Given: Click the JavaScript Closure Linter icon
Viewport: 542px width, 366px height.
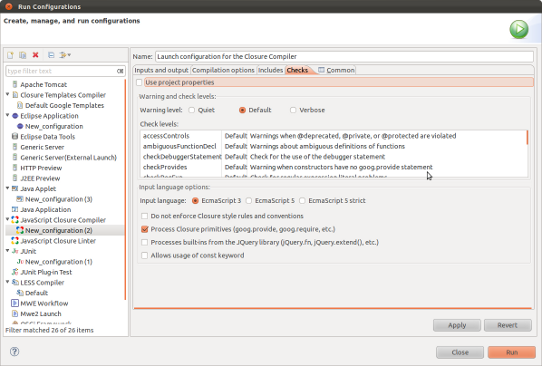Looking at the screenshot, I should pos(15,241).
